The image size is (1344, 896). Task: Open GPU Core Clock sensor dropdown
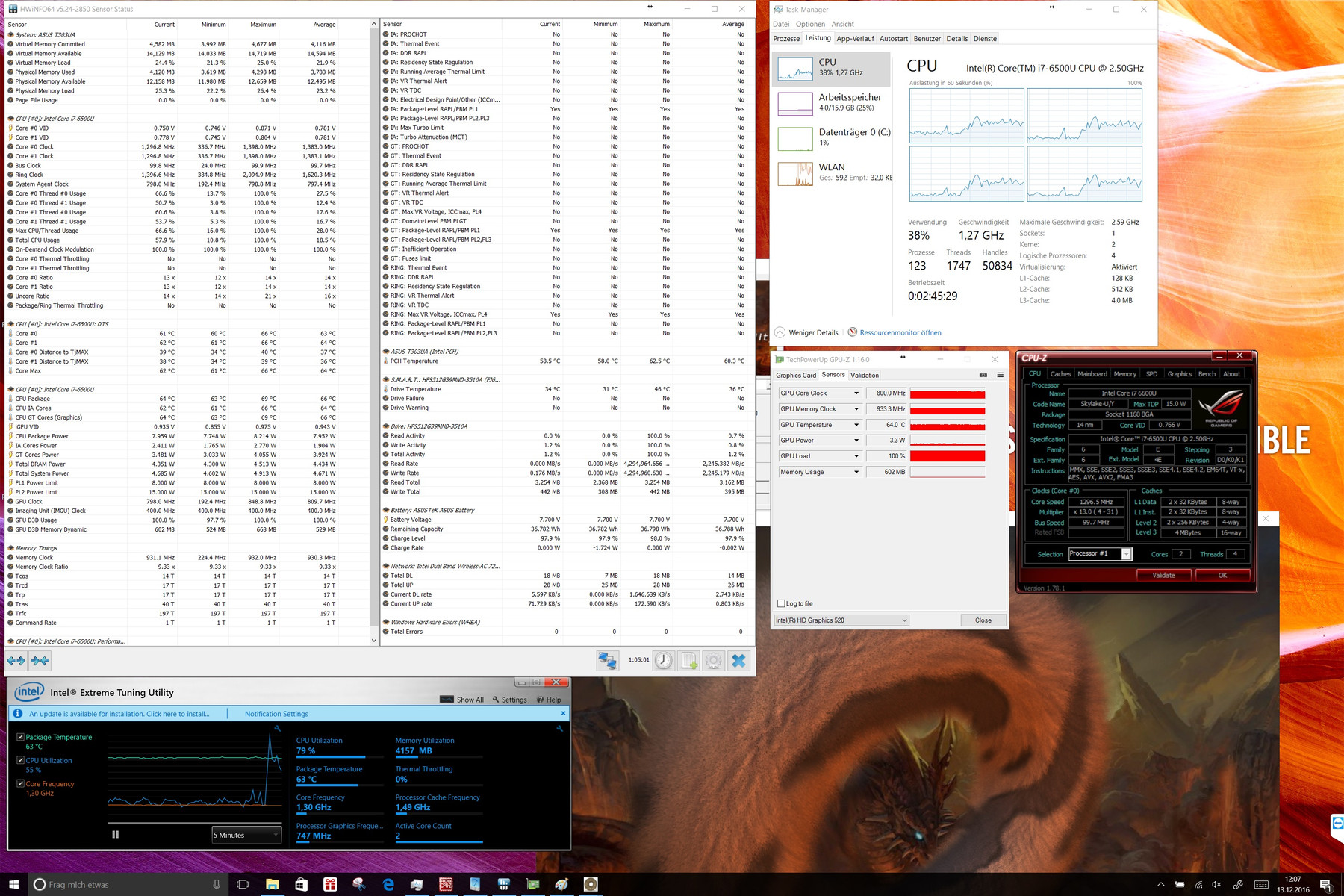pos(856,393)
